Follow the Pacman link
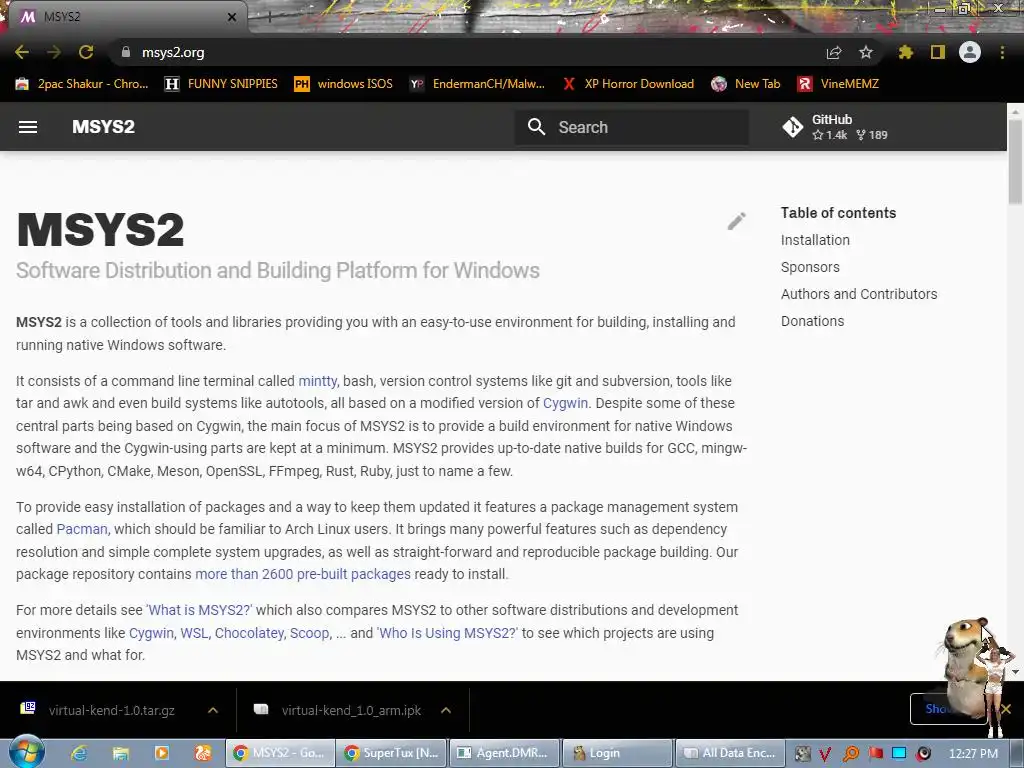Image resolution: width=1024 pixels, height=768 pixels. coord(82,529)
